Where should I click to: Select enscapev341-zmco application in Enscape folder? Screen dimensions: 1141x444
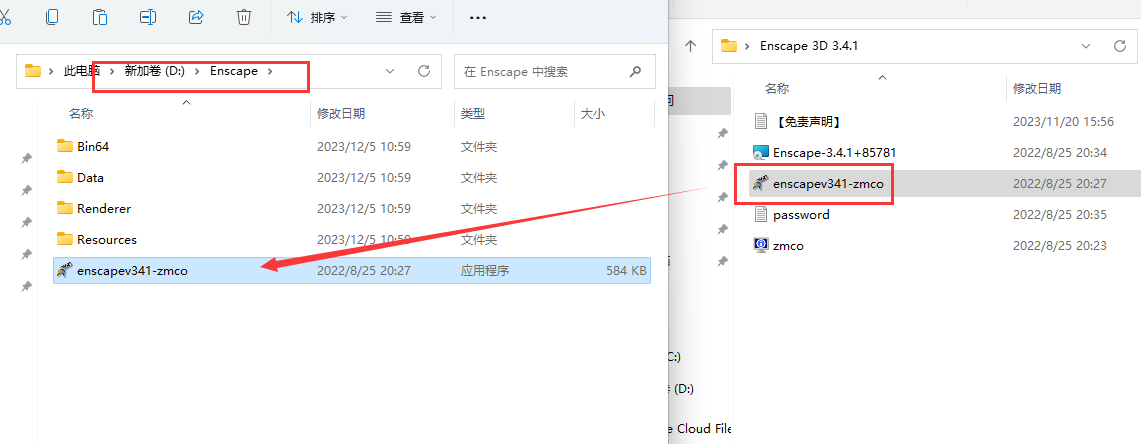coord(351,271)
